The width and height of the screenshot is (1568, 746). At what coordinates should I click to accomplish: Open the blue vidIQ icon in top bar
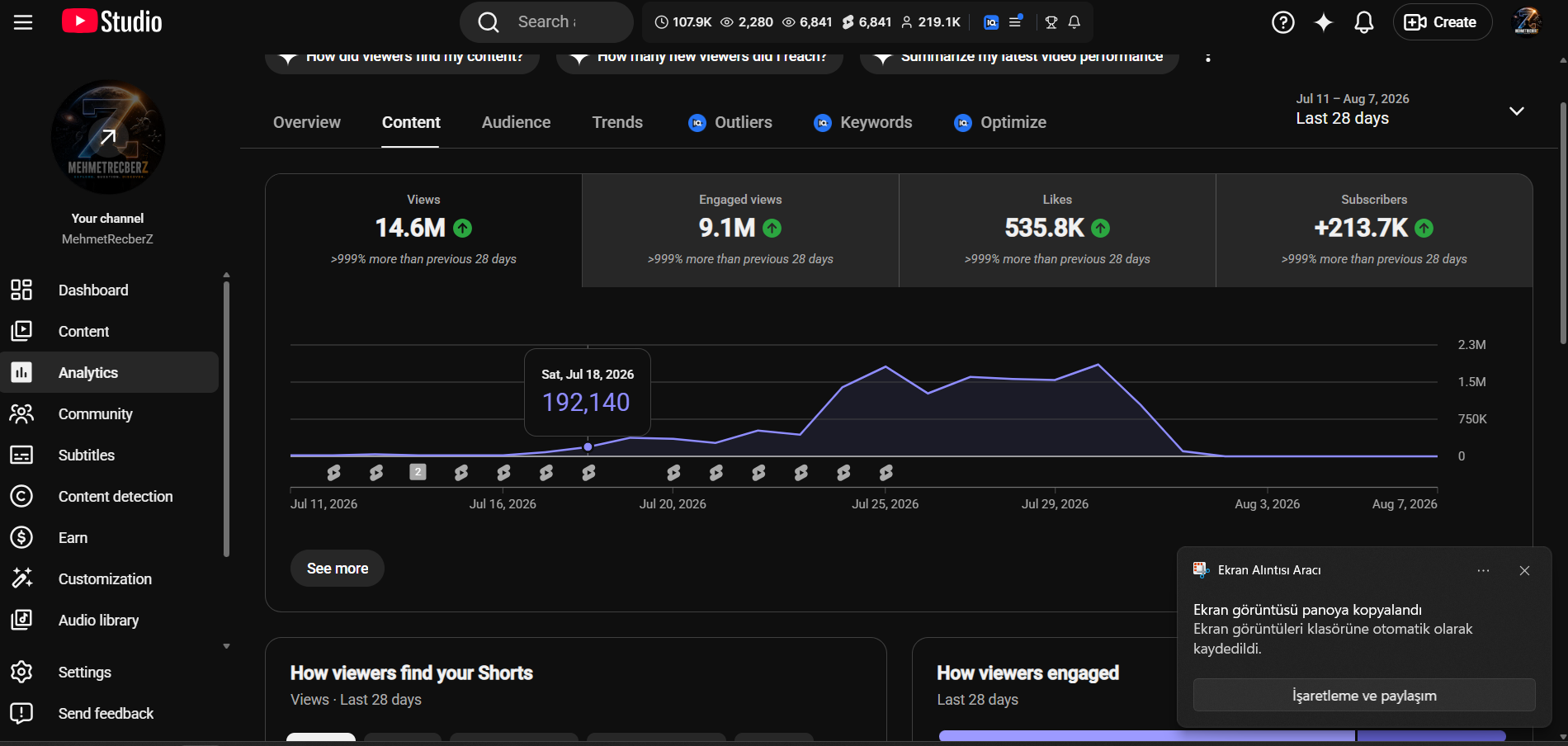pos(991,22)
